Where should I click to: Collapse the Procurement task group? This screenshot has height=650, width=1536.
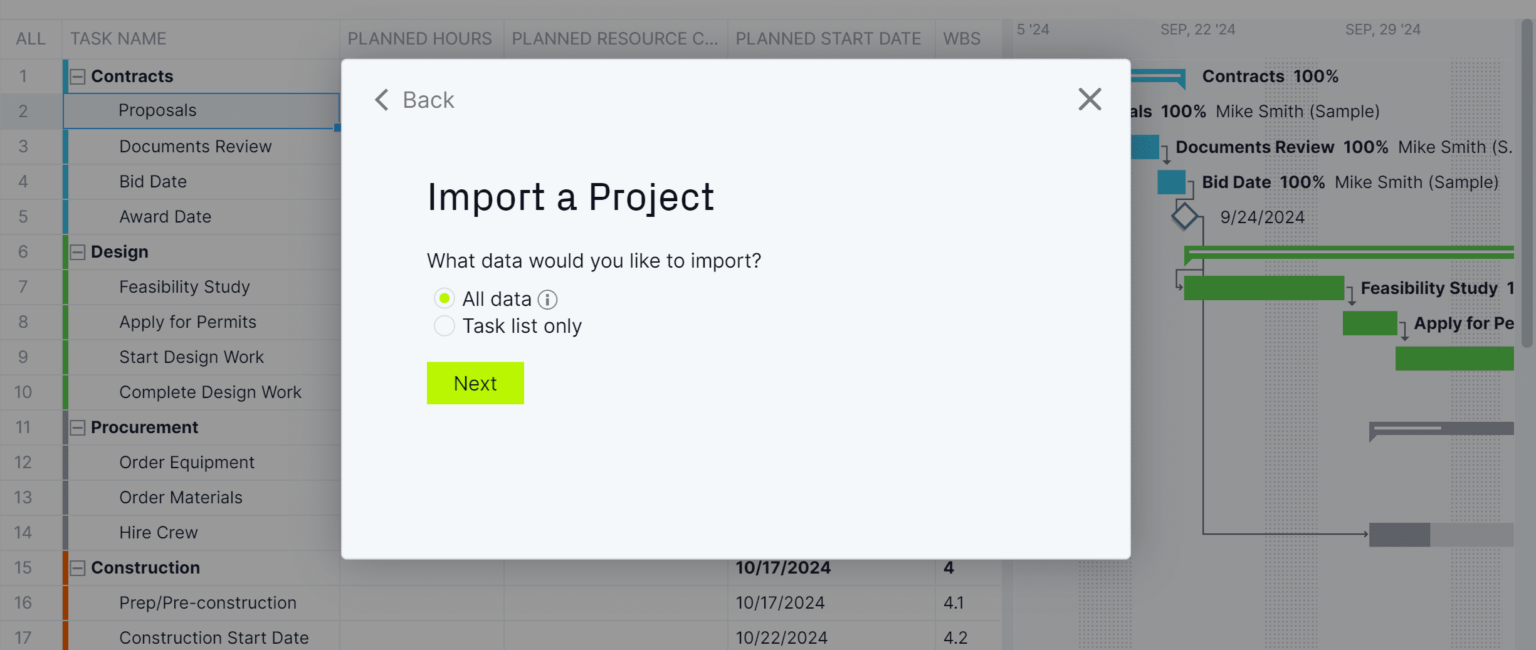tap(78, 427)
